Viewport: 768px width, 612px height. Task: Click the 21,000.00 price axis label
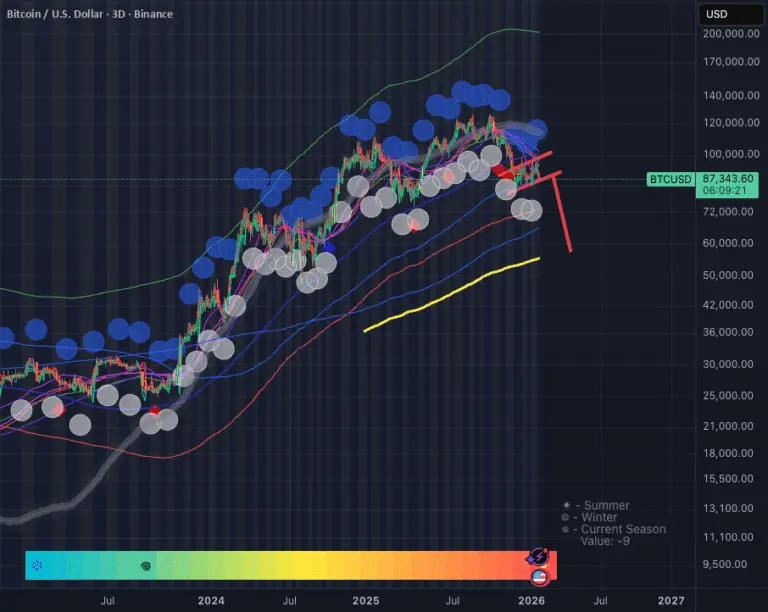(728, 426)
